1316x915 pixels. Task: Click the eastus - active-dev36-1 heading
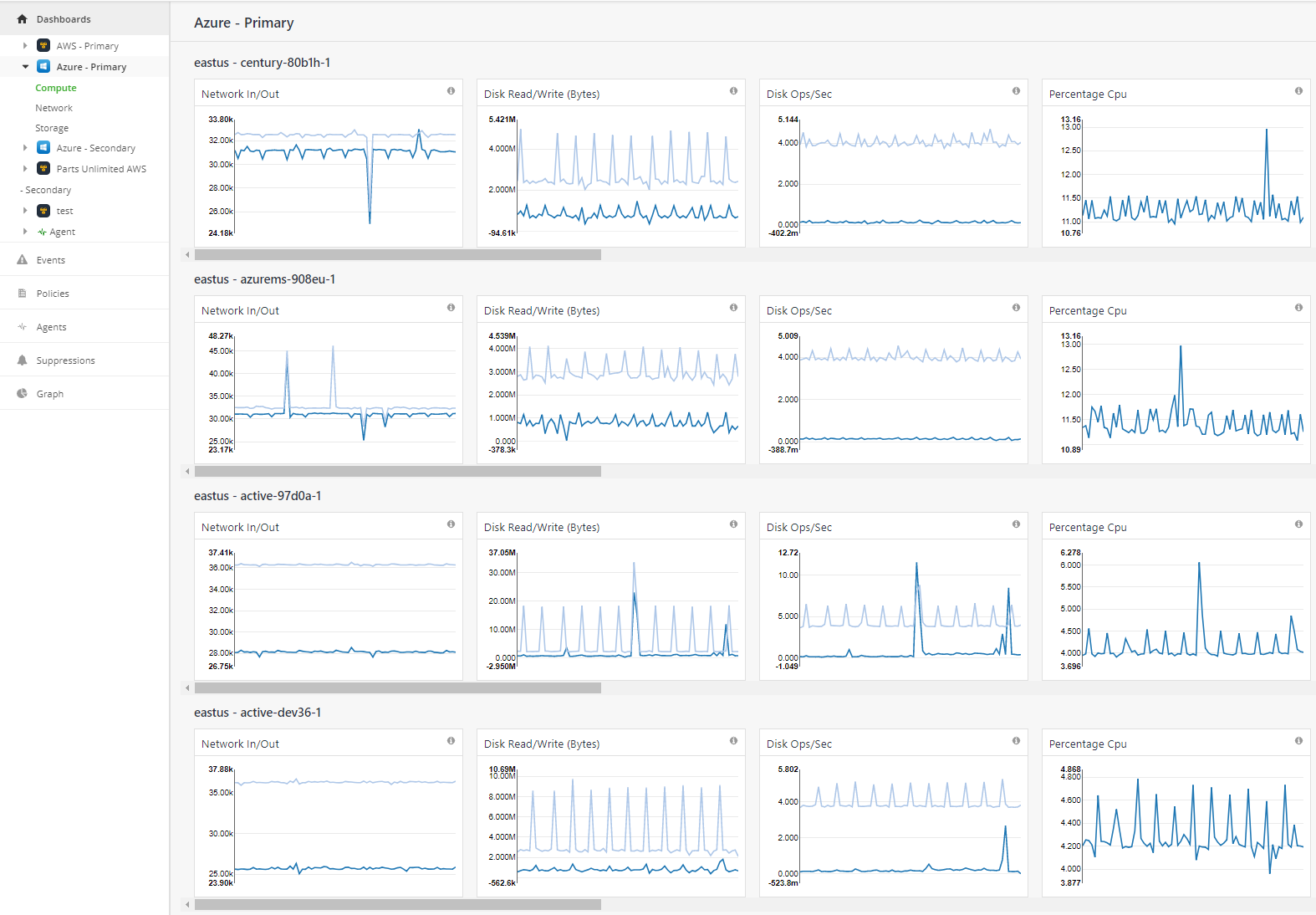[x=258, y=713]
